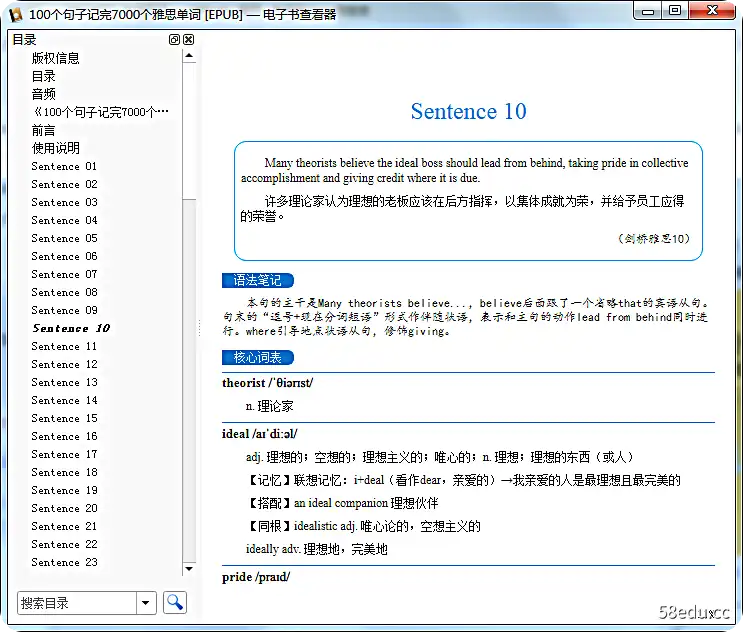Click the panel splitter handle dots

click(199, 328)
